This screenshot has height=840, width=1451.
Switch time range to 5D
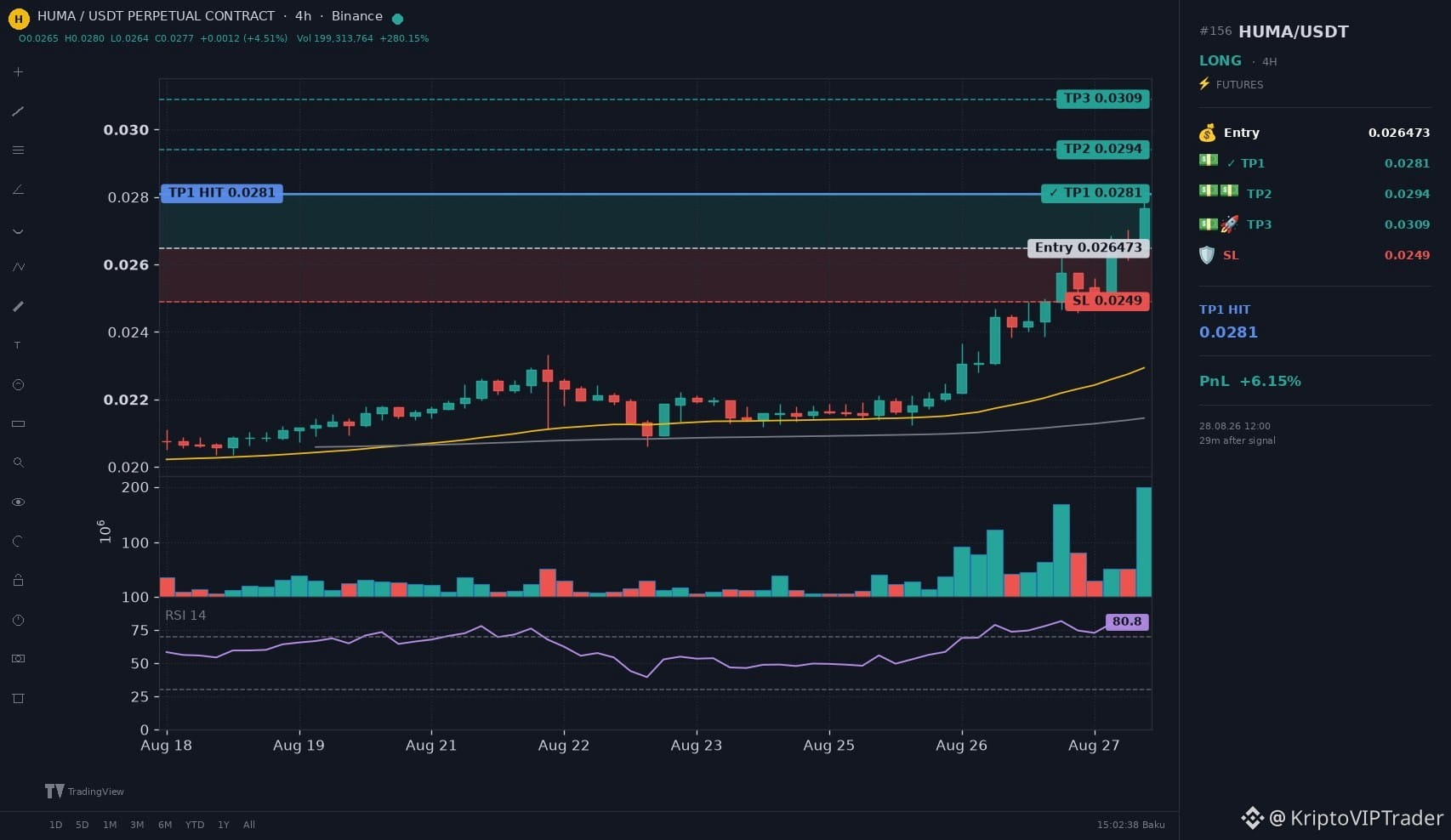coord(83,825)
